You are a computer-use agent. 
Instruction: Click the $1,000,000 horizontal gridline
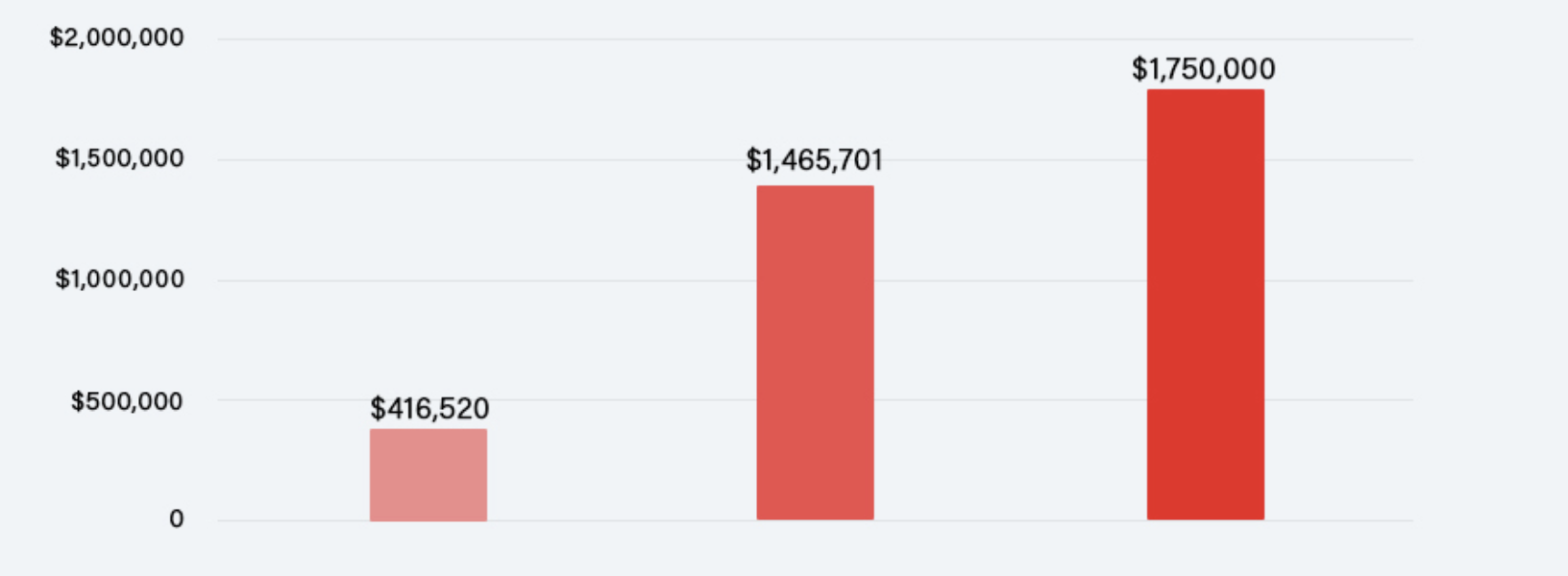click(x=576, y=280)
